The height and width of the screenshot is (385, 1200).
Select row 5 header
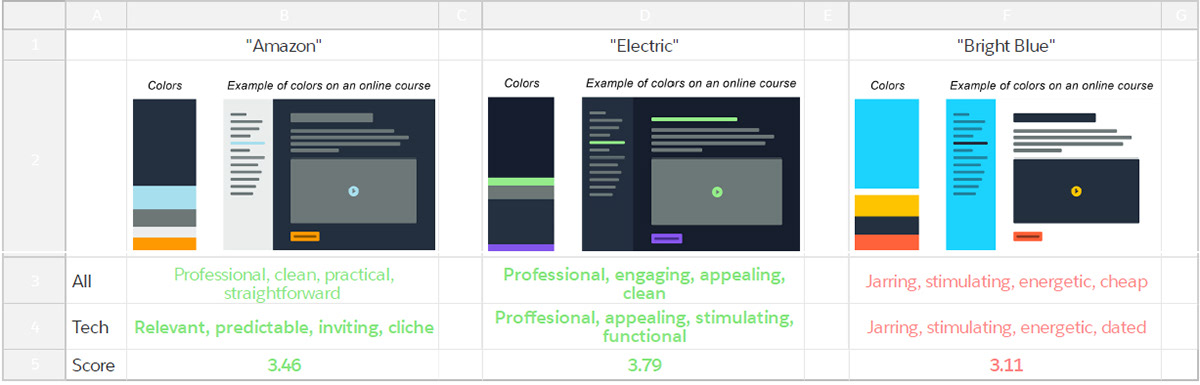point(33,365)
